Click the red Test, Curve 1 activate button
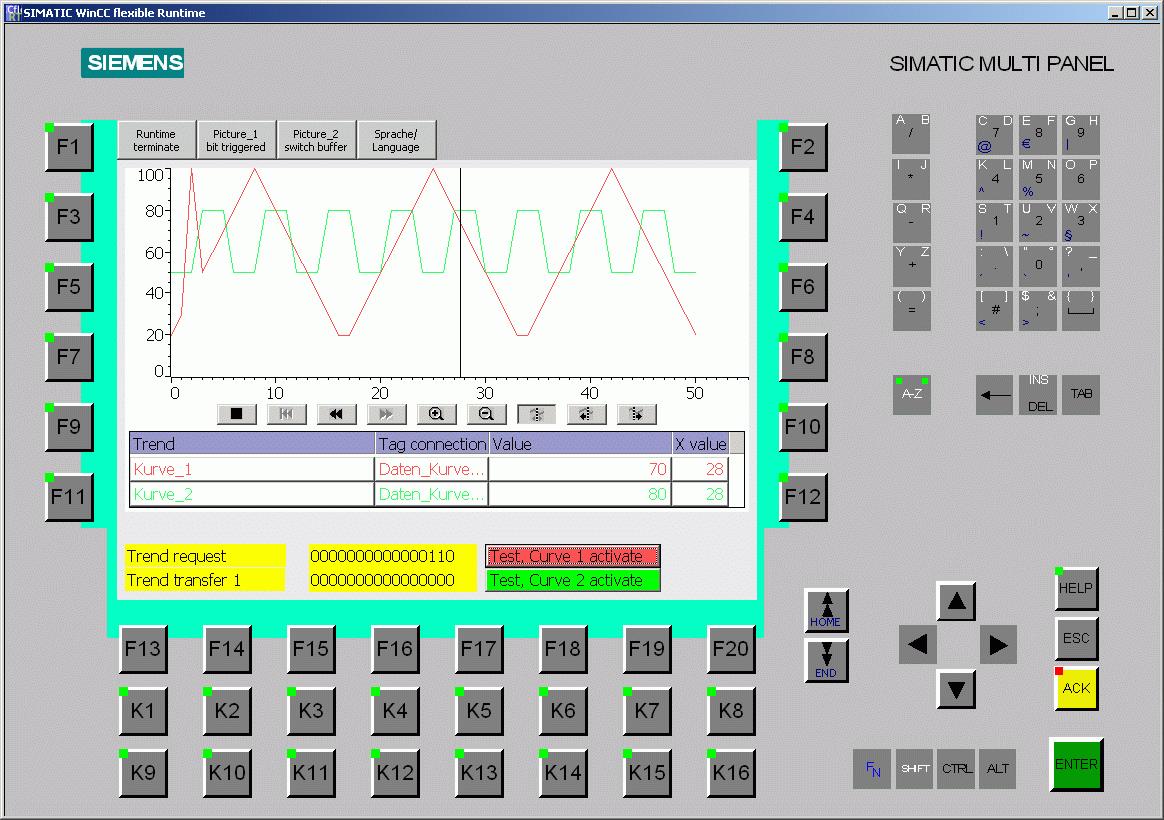 pos(573,556)
